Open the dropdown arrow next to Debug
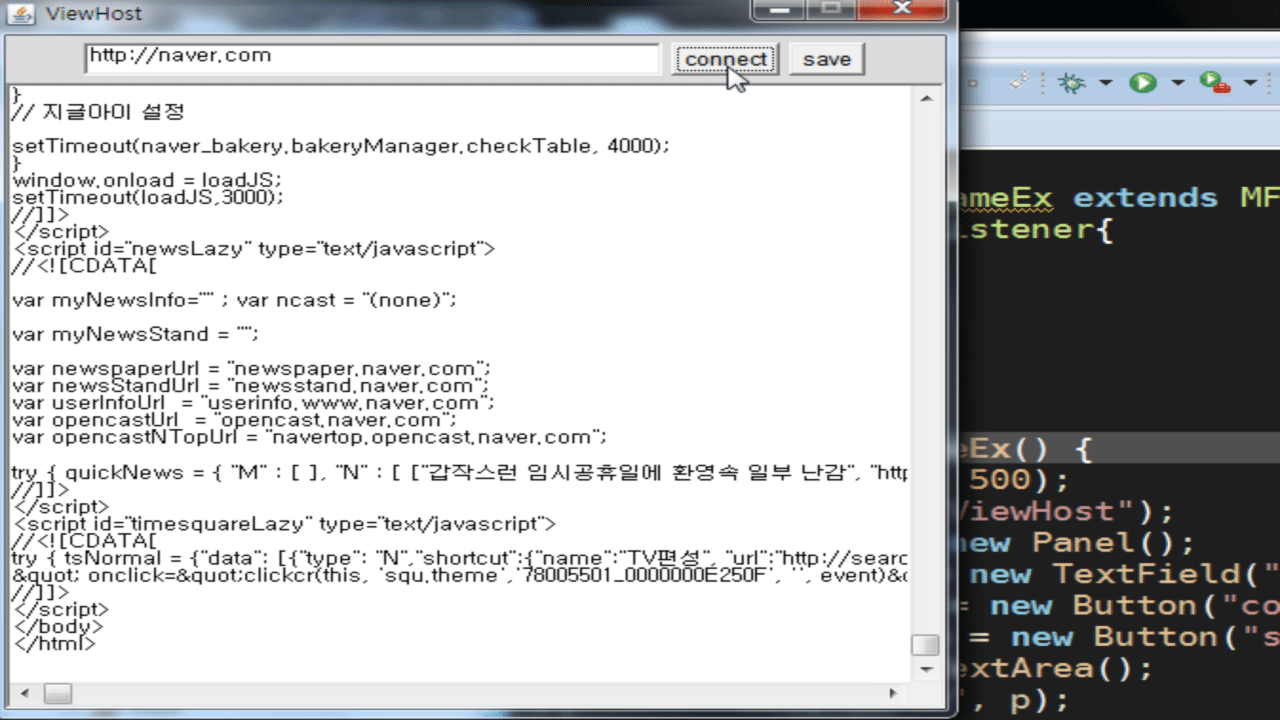 pyautogui.click(x=1105, y=83)
